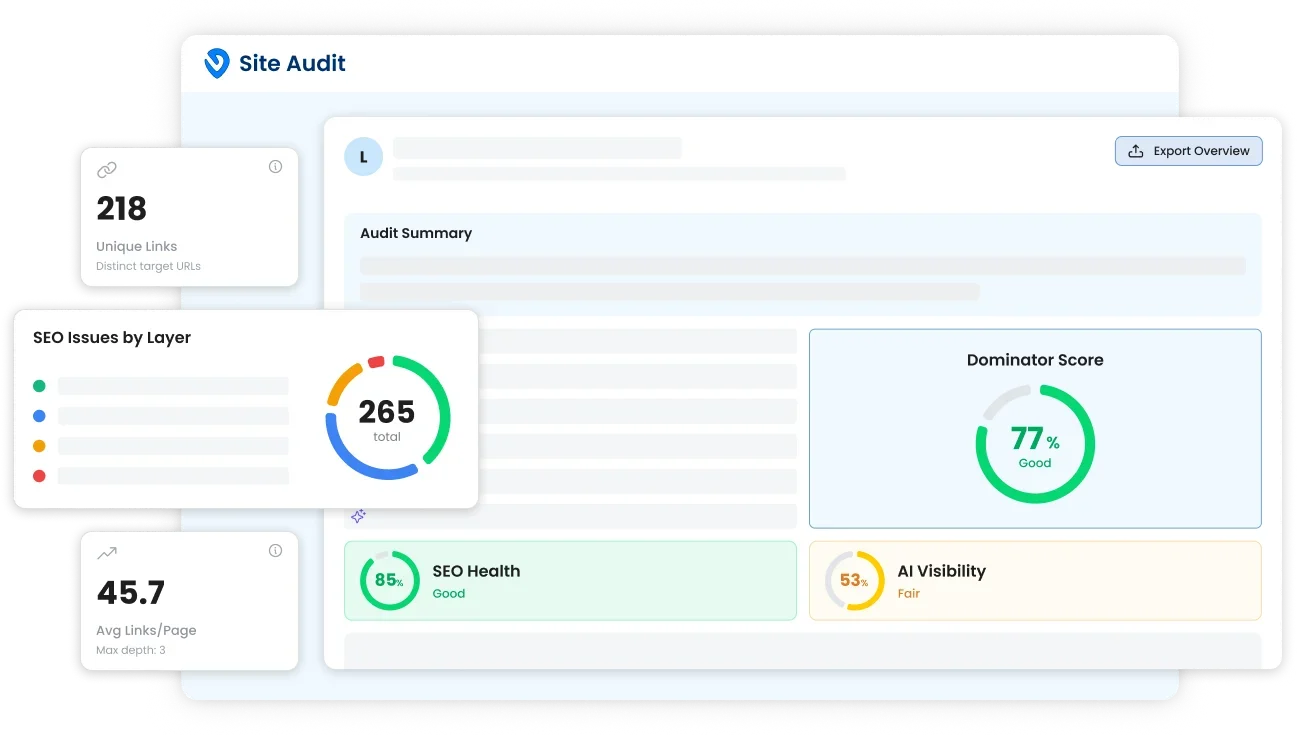Toggle the blue layer in SEO Issues legend
1297x736 pixels.
coord(38,415)
